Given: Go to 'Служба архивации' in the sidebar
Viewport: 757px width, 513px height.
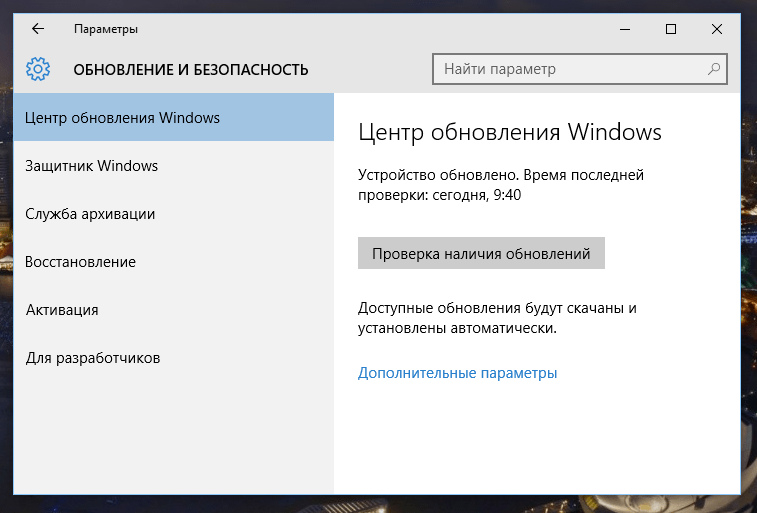Looking at the screenshot, I should 90,214.
